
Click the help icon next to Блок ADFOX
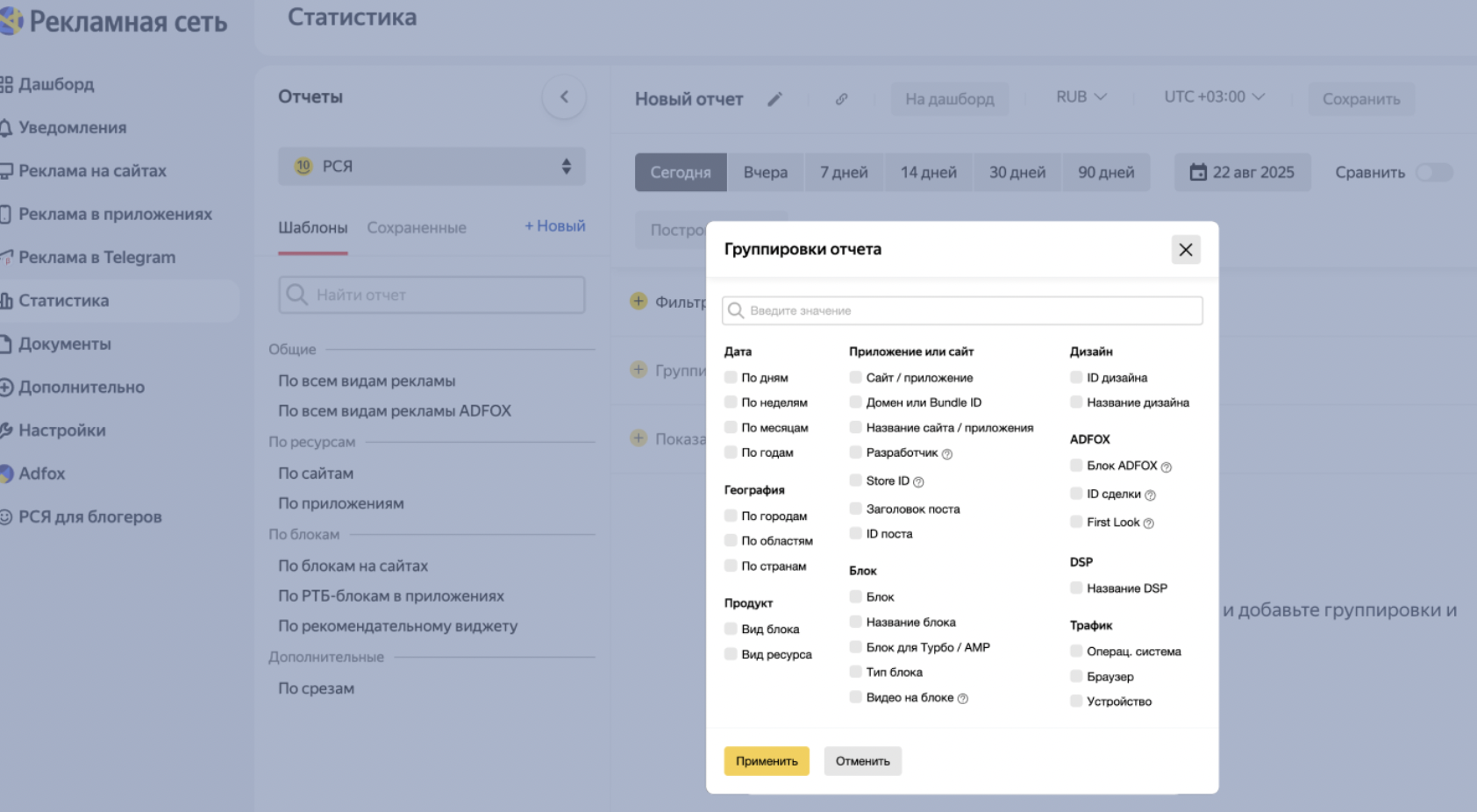(1166, 467)
